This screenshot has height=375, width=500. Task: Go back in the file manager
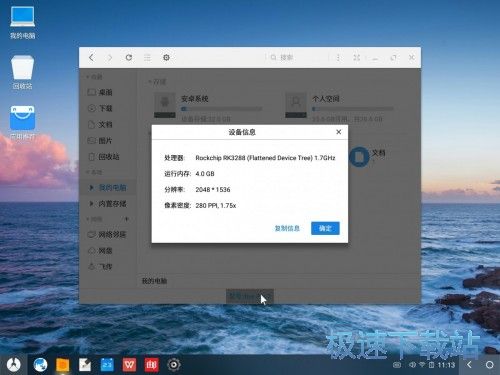pos(91,58)
